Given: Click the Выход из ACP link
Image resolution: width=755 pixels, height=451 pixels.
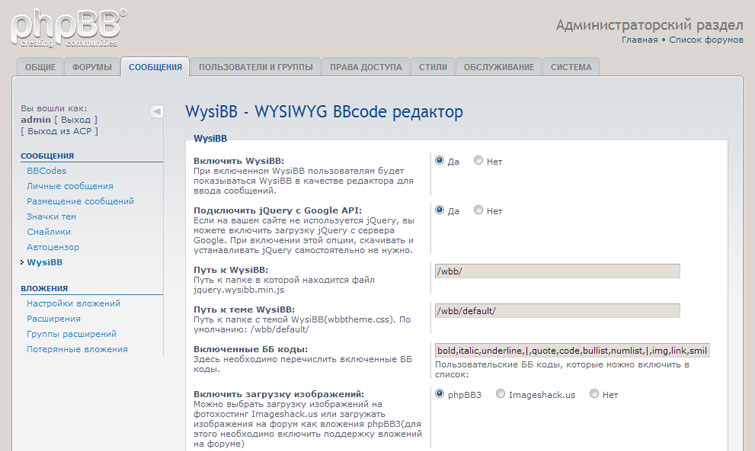Looking at the screenshot, I should 59,131.
